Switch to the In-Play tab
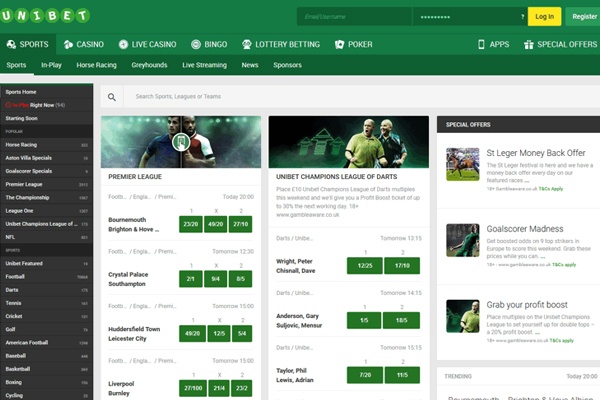This screenshot has height=400, width=600. (51, 65)
